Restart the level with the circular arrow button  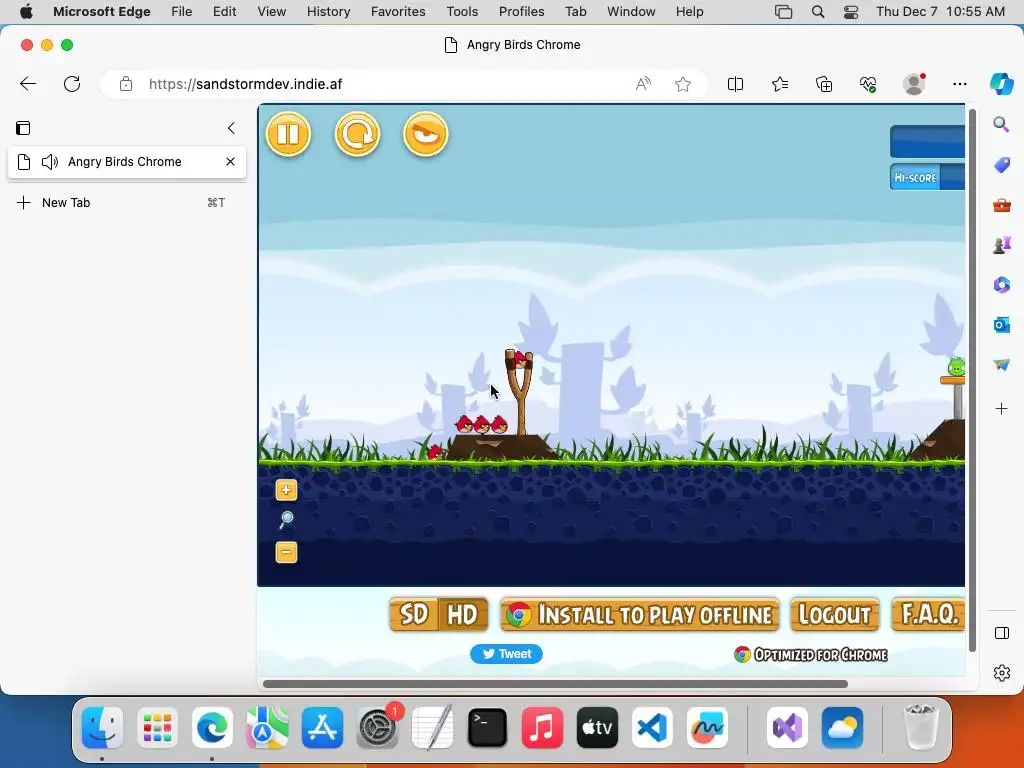click(x=357, y=134)
